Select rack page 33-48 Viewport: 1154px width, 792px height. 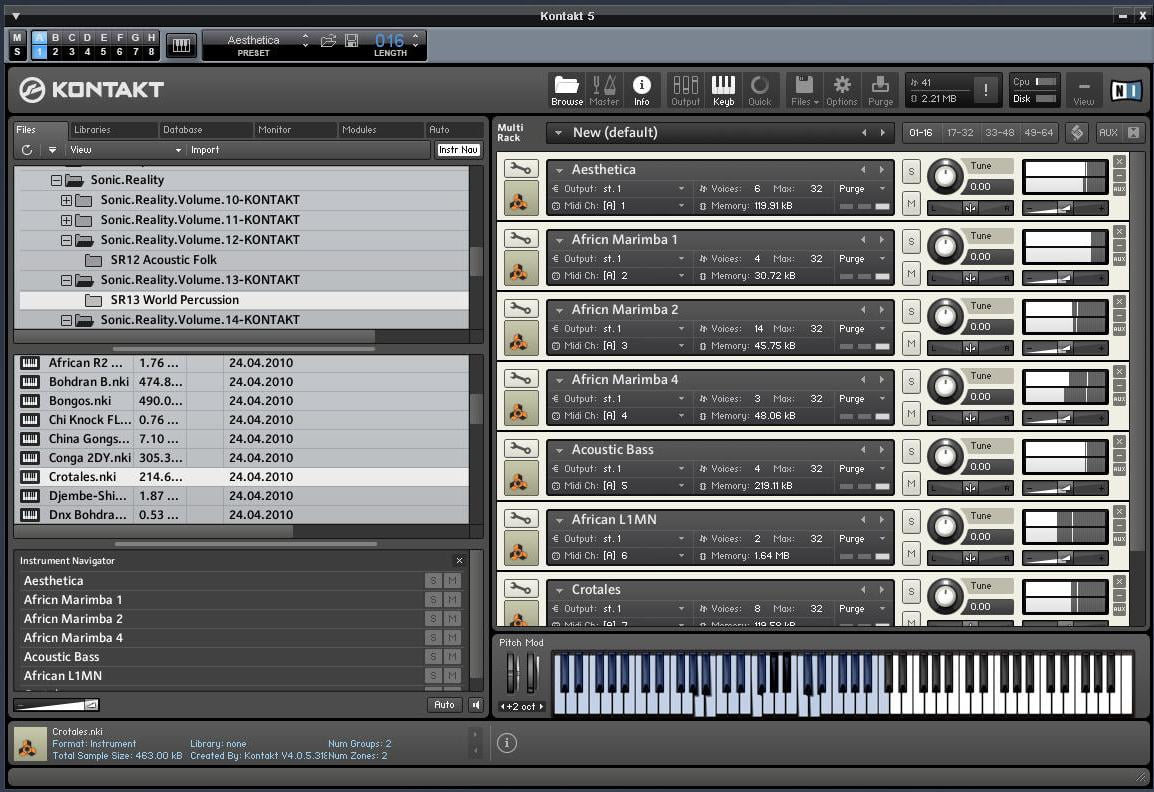(x=999, y=132)
